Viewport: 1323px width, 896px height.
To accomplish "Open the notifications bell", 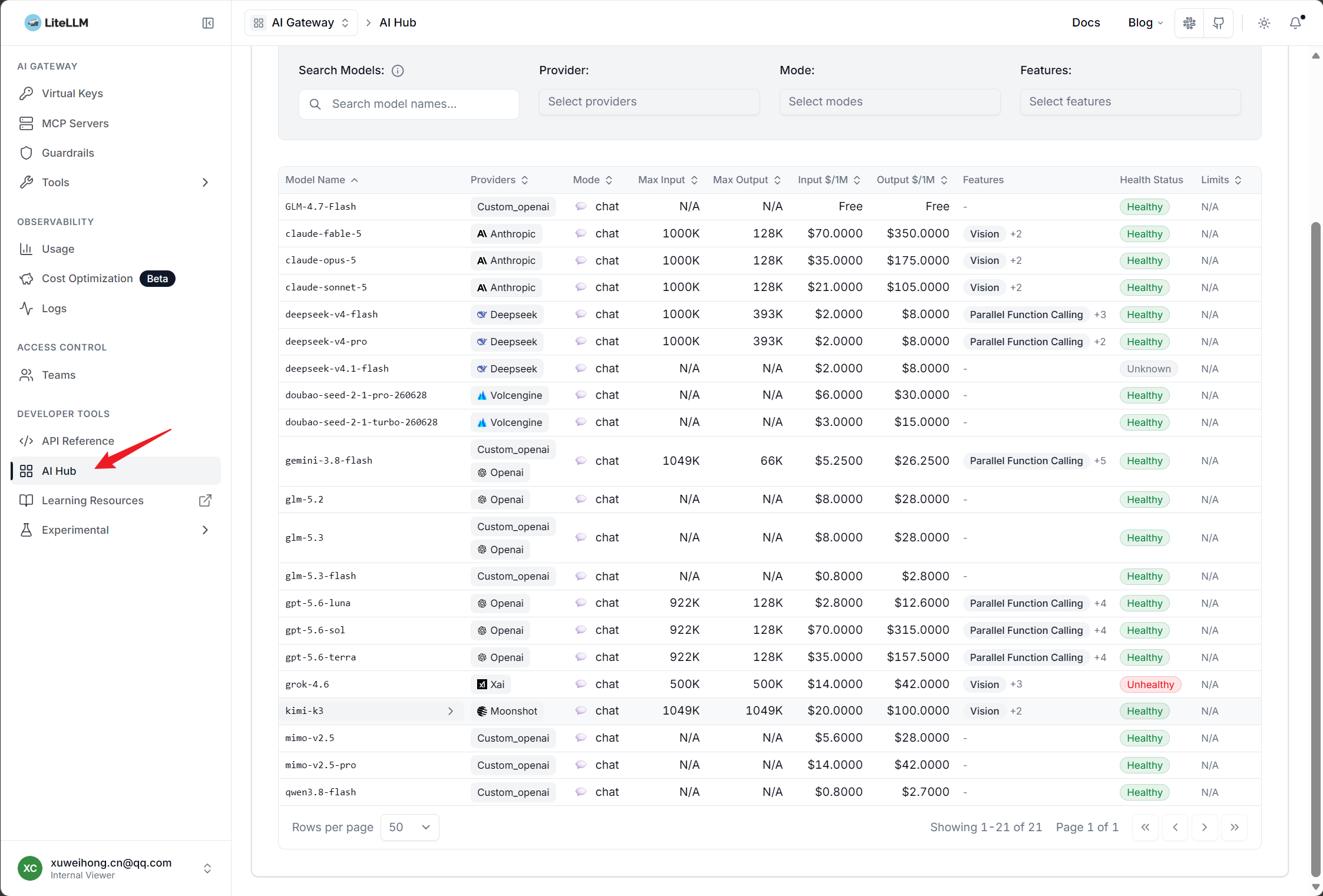I will [x=1295, y=23].
